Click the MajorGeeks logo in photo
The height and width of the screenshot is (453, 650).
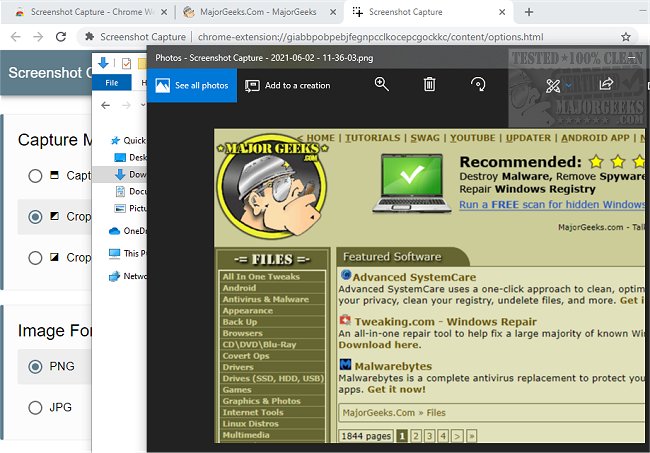pos(272,187)
